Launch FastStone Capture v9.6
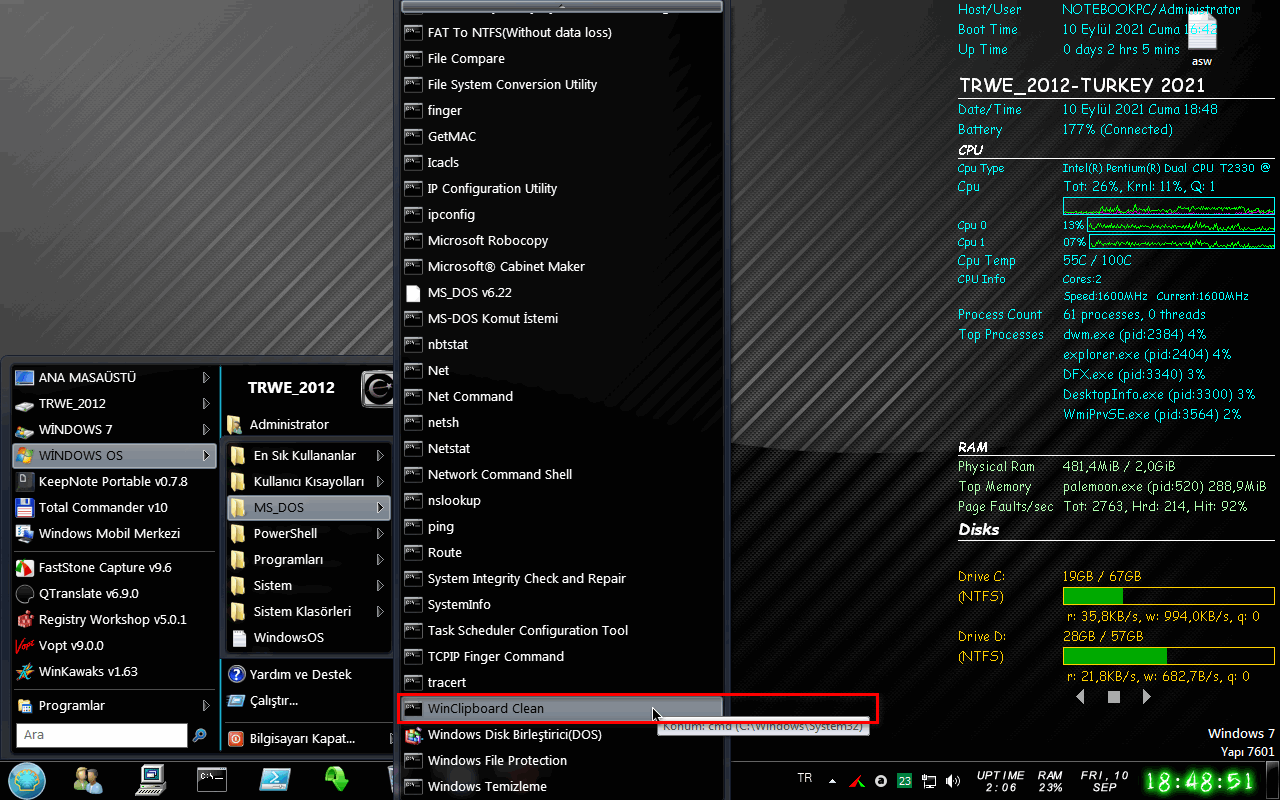This screenshot has height=800, width=1280. coord(114,567)
